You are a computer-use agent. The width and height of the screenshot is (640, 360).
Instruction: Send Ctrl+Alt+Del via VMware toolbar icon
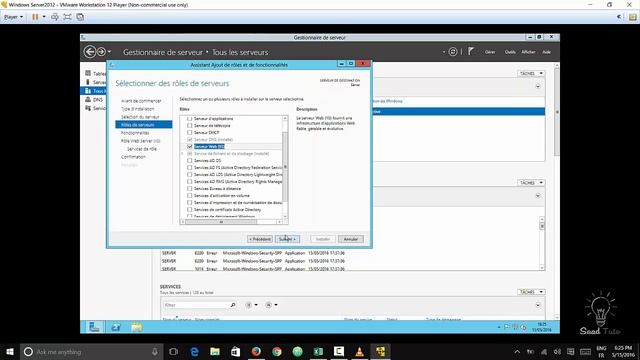coord(55,17)
